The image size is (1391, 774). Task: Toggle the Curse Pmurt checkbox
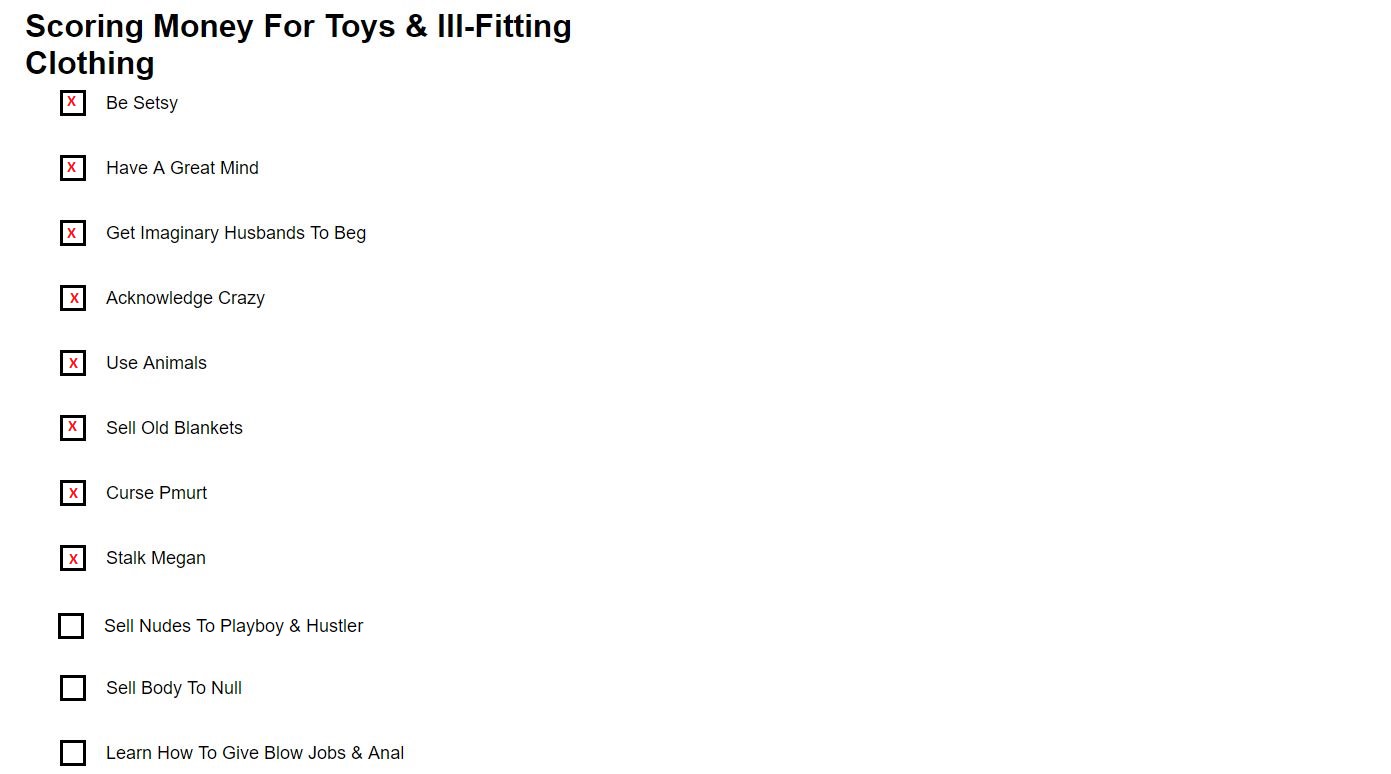click(x=73, y=493)
